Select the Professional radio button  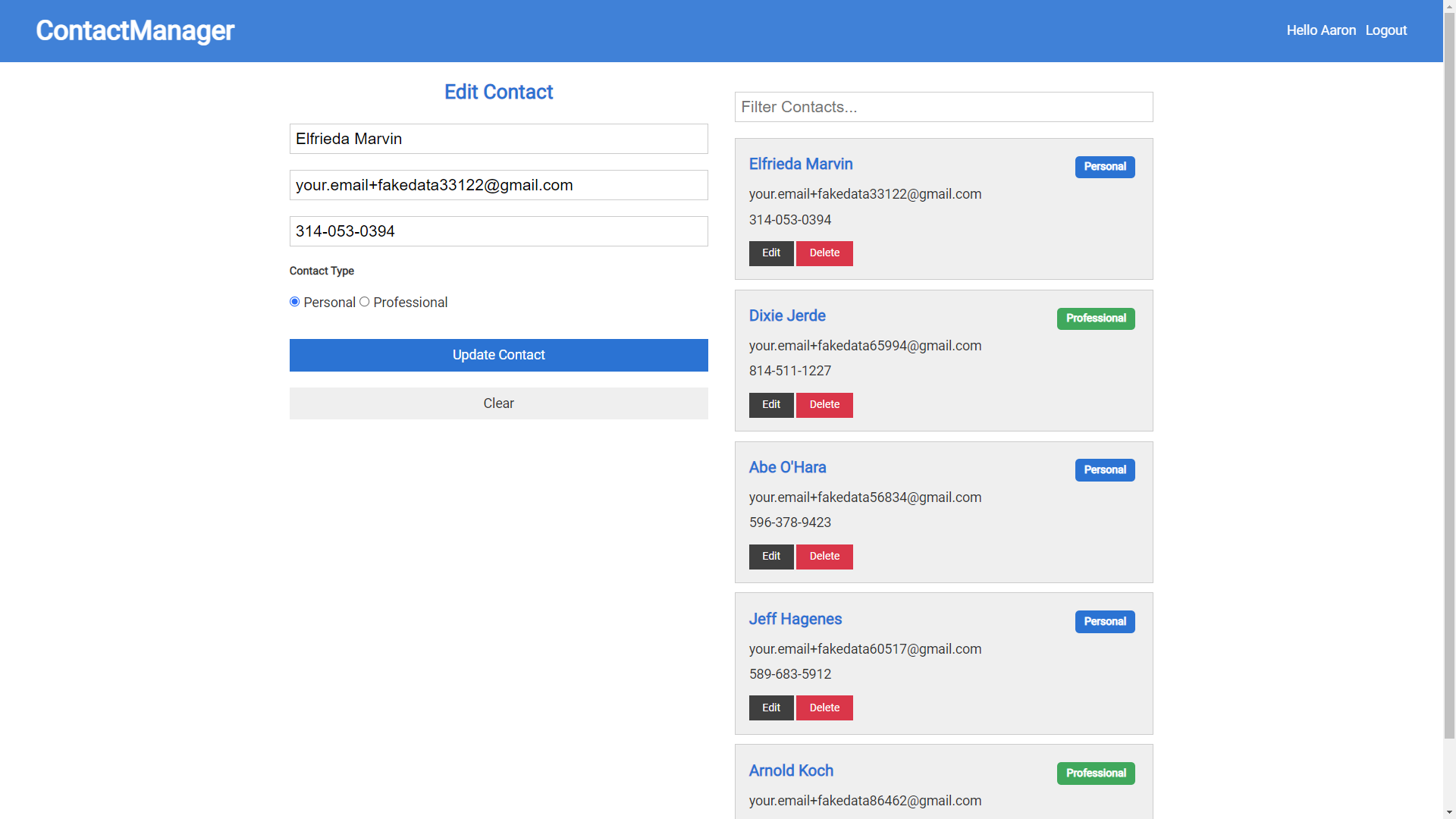click(365, 301)
